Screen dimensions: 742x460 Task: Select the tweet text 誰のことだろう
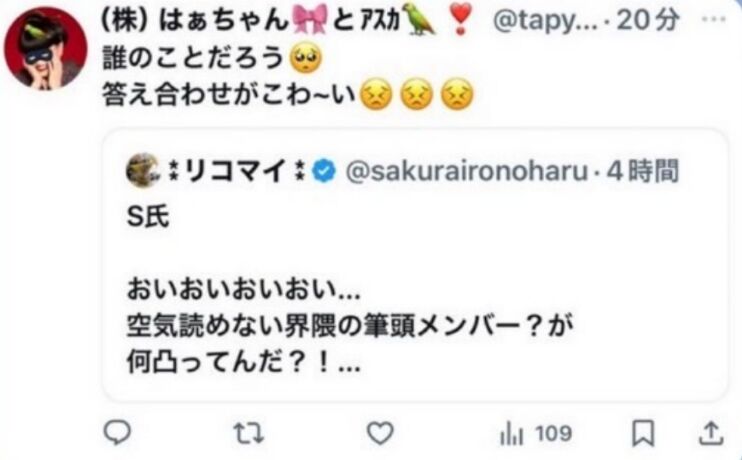(x=192, y=59)
